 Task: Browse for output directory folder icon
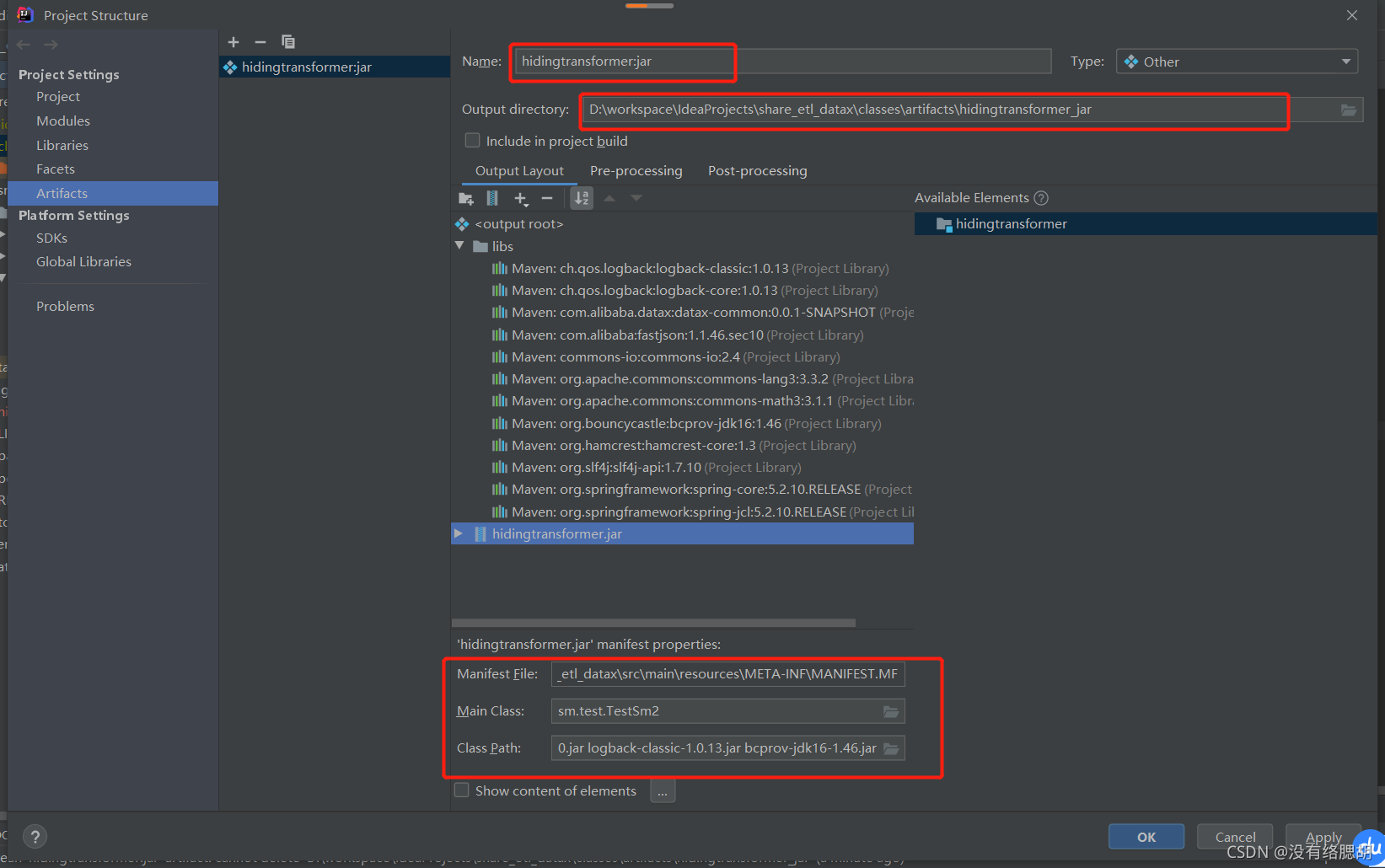(1349, 110)
